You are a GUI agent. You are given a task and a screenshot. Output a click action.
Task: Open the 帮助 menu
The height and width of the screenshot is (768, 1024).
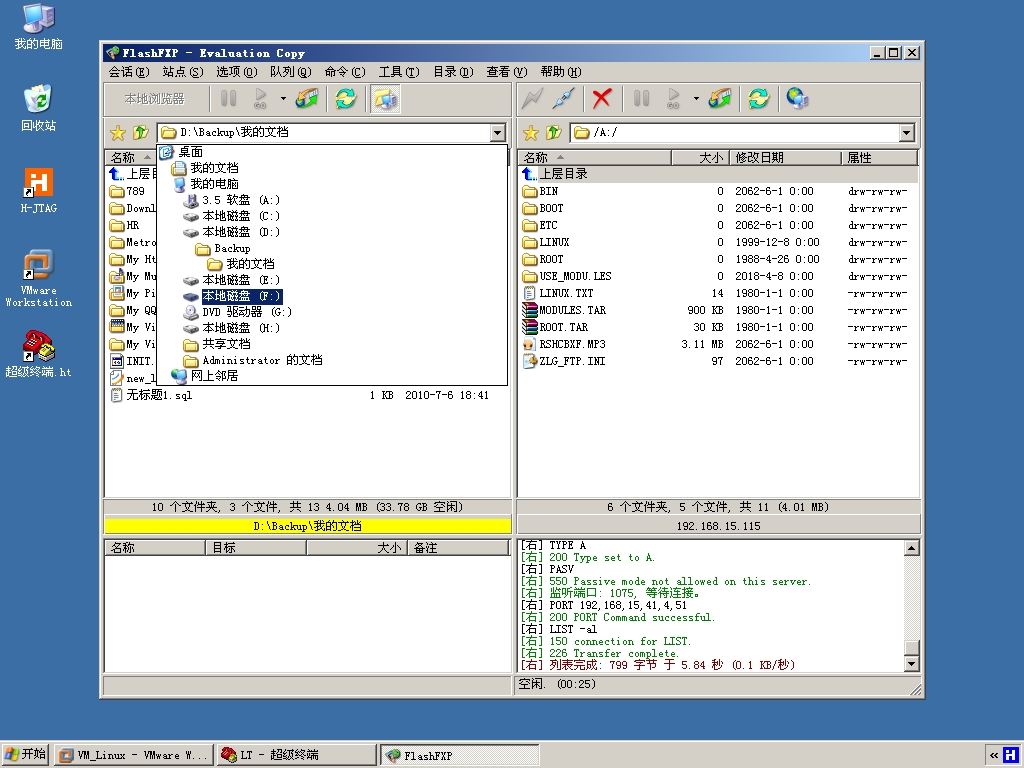coord(560,72)
